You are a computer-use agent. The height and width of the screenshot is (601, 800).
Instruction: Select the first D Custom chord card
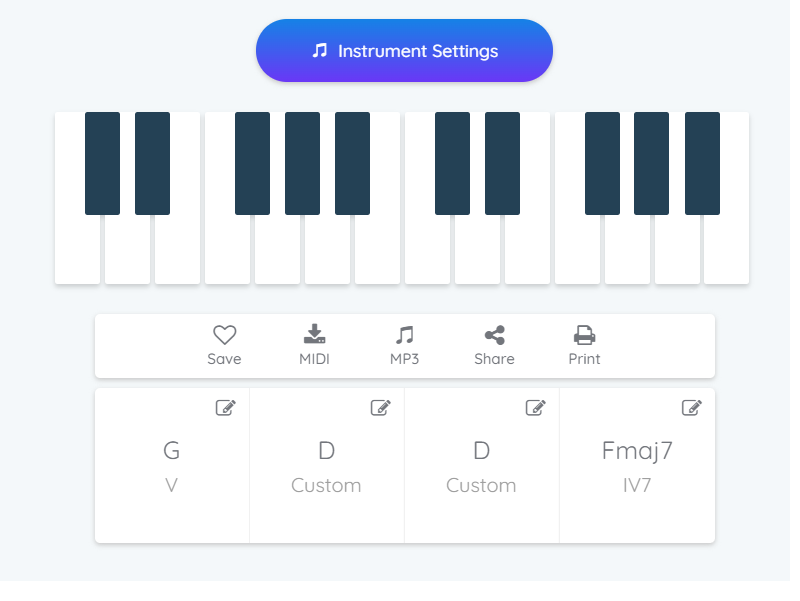click(x=327, y=465)
